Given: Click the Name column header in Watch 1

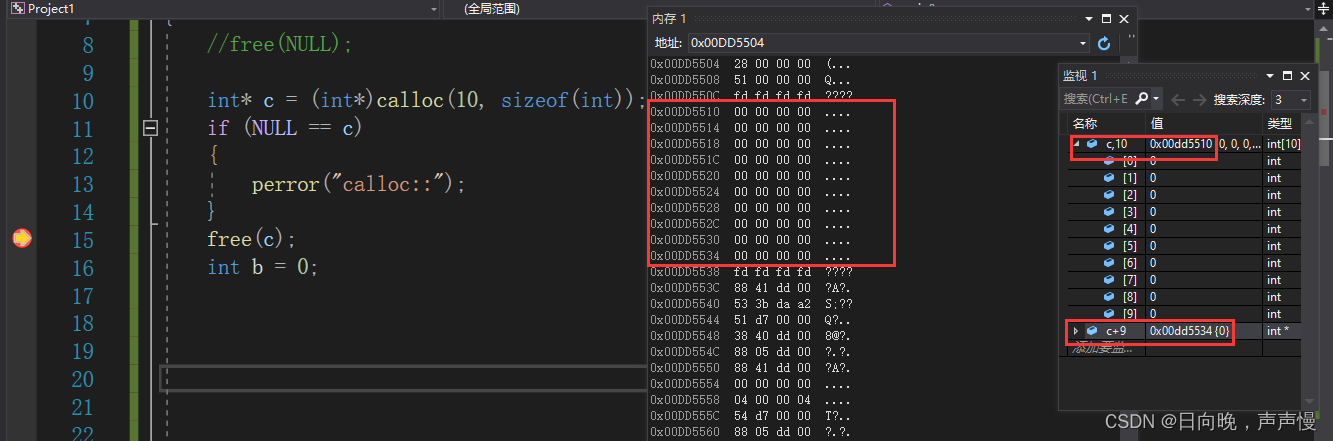Looking at the screenshot, I should click(1084, 123).
